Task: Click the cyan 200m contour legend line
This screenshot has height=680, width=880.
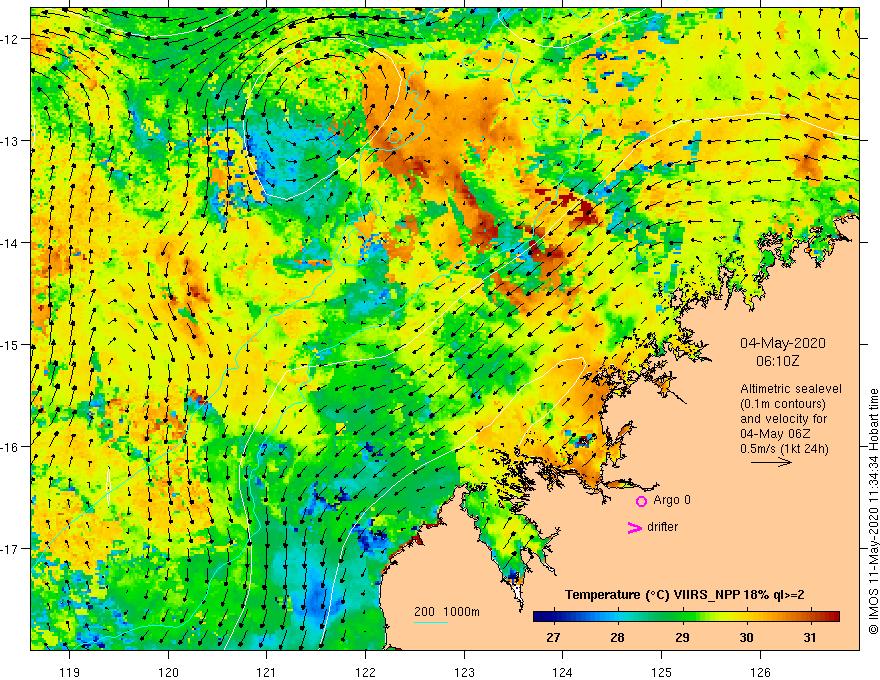Action: [430, 622]
